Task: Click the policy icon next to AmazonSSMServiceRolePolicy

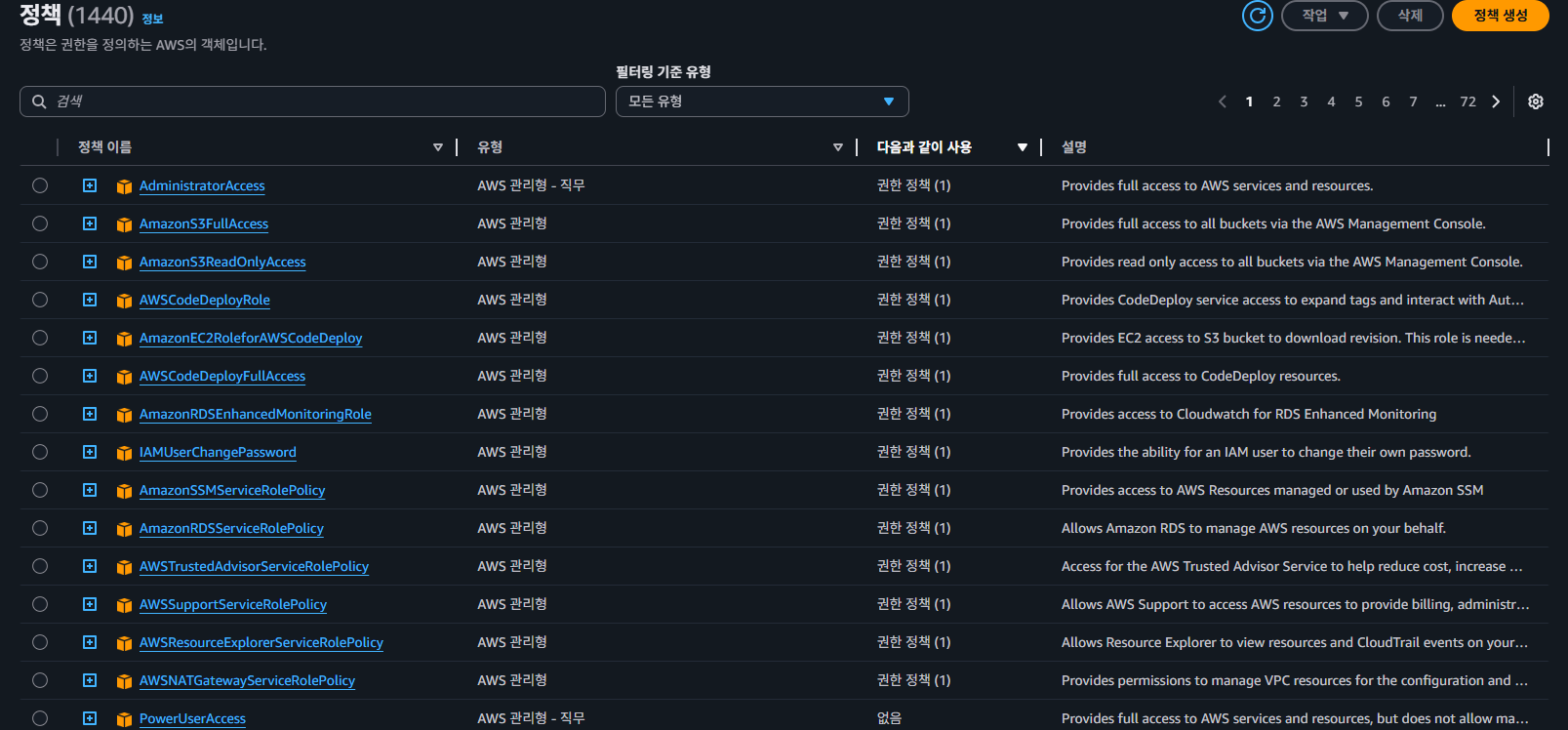Action: pyautogui.click(x=124, y=491)
